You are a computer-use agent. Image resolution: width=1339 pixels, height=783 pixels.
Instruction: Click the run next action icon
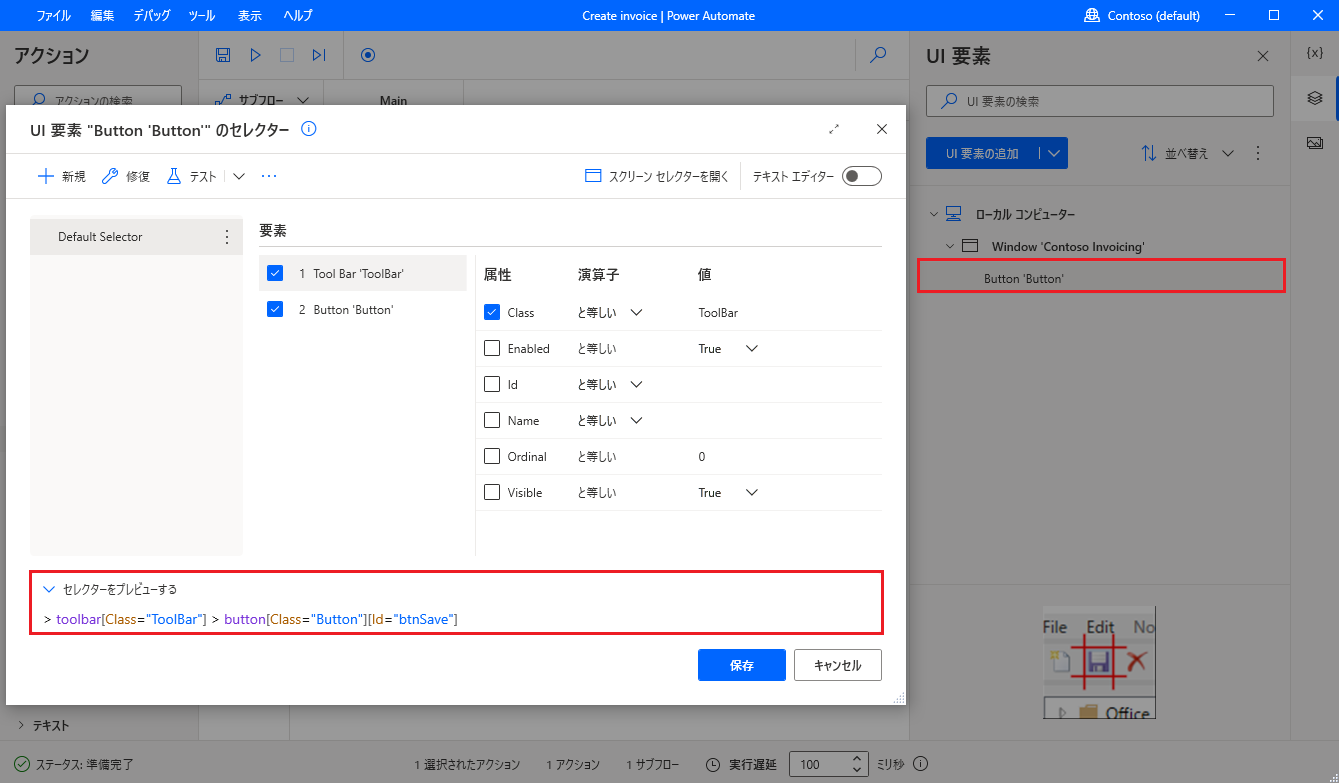click(319, 55)
